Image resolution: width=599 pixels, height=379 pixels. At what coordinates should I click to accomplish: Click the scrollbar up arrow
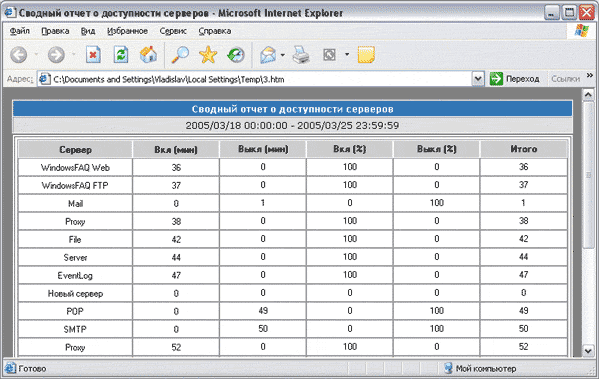pyautogui.click(x=588, y=94)
